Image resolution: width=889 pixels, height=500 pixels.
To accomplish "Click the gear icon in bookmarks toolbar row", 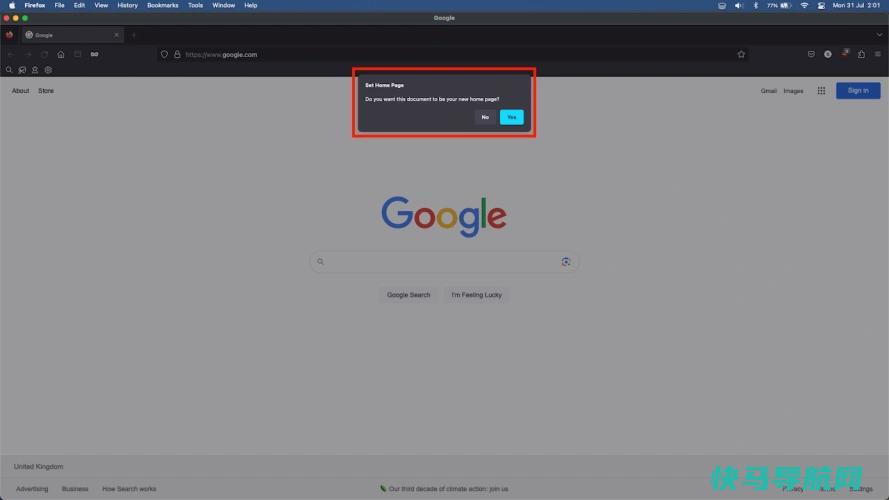I will pyautogui.click(x=48, y=70).
